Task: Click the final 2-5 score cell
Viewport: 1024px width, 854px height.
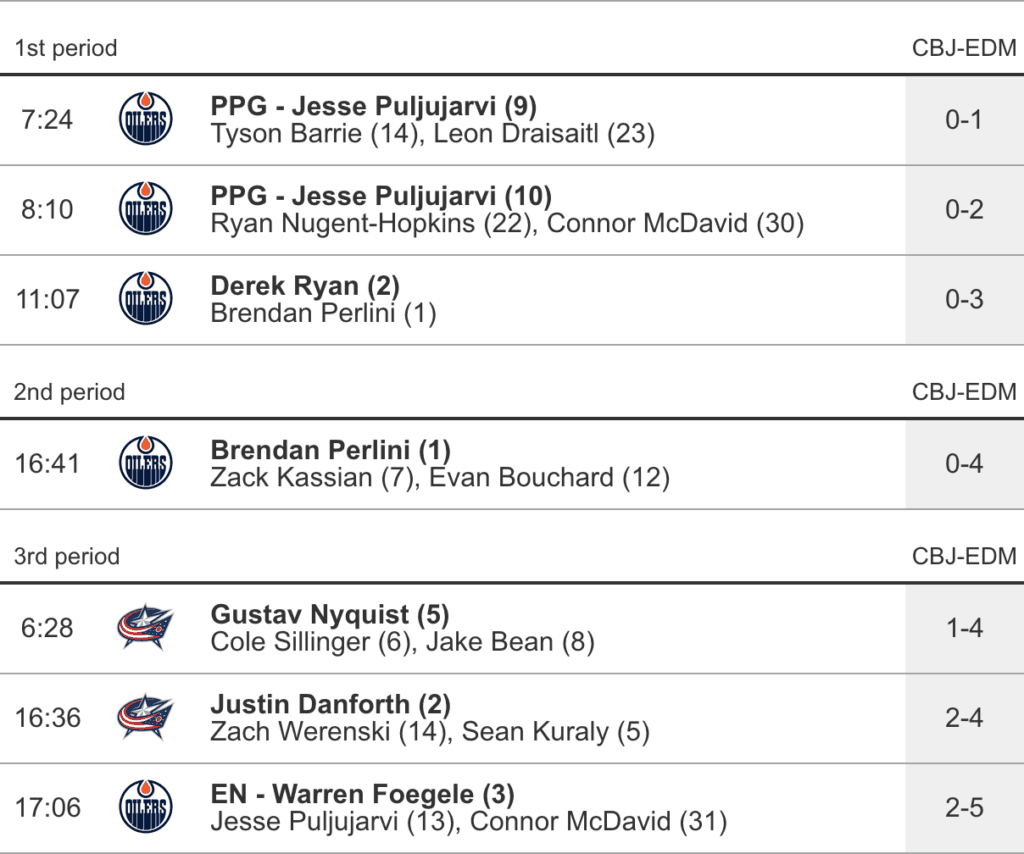Action: coord(964,807)
